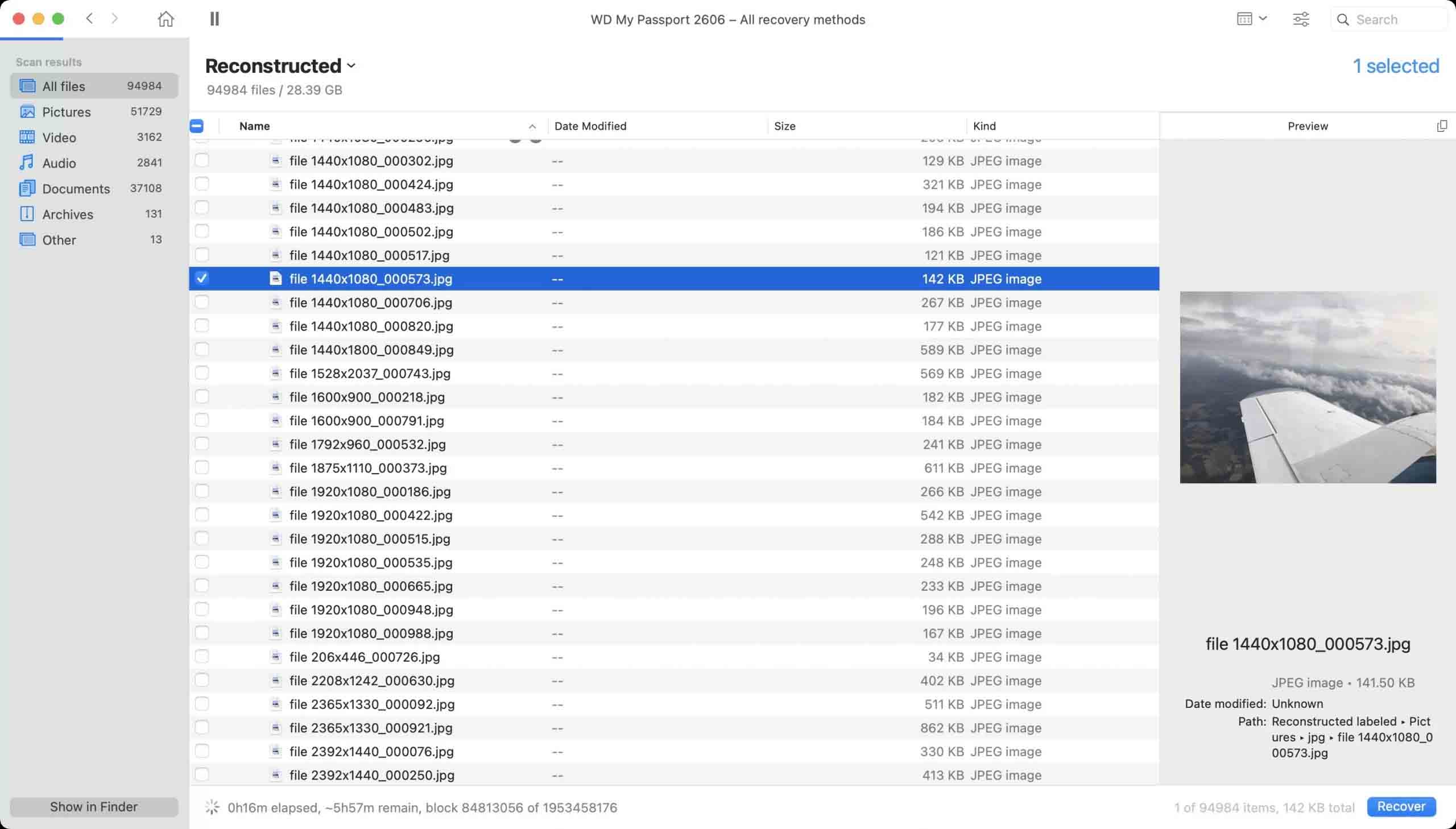Click the elapsed time status text
The image size is (1456, 829).
click(423, 807)
